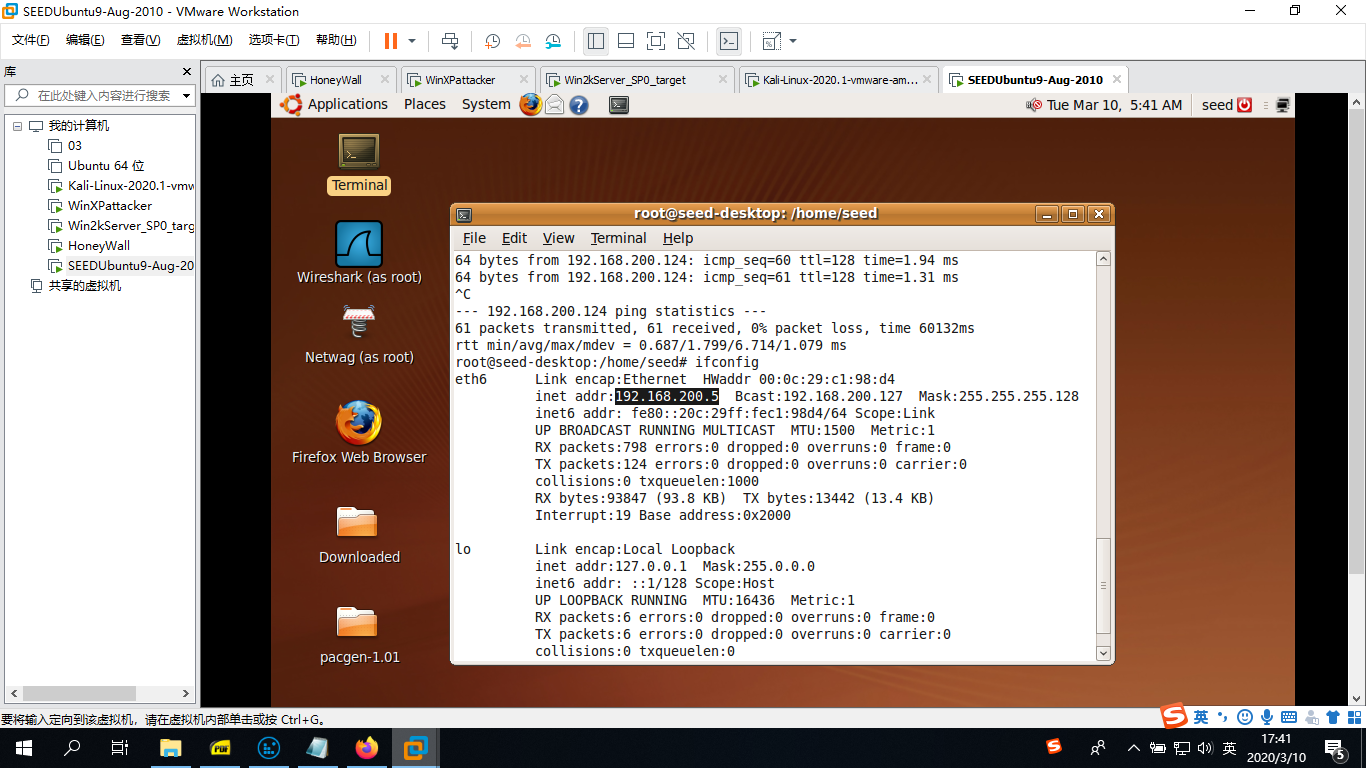Open the 虚拟机(M) menu
The width and height of the screenshot is (1366, 768).
[204, 40]
